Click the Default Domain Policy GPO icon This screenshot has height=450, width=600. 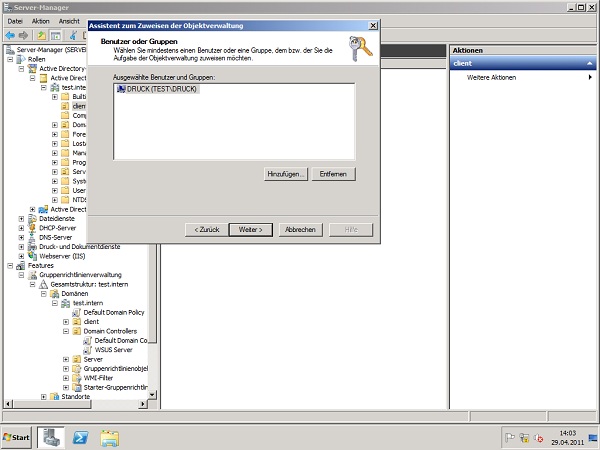point(77,313)
